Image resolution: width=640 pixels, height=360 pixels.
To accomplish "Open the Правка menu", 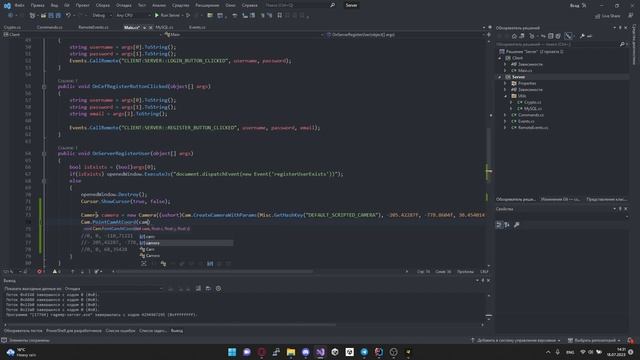I will pos(37,5).
